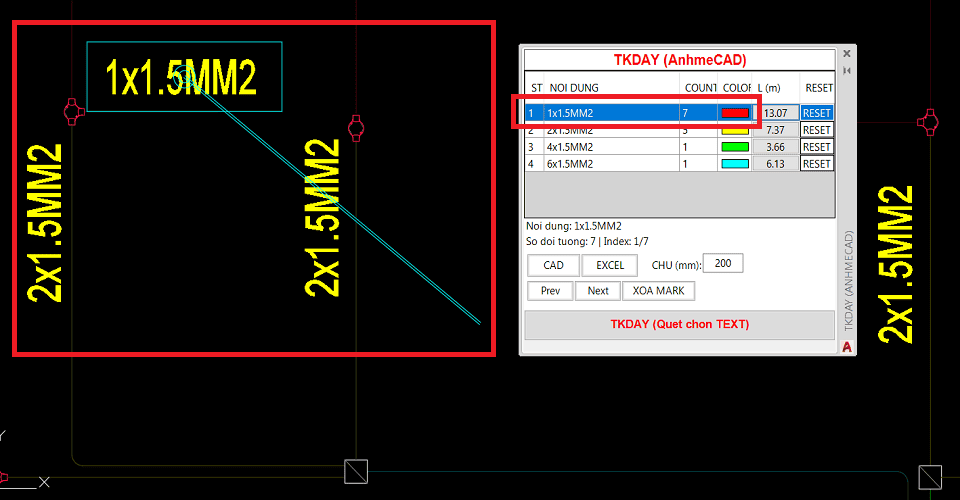The image size is (960, 500).
Task: Select the square junction box at bottom right
Action: click(x=930, y=477)
